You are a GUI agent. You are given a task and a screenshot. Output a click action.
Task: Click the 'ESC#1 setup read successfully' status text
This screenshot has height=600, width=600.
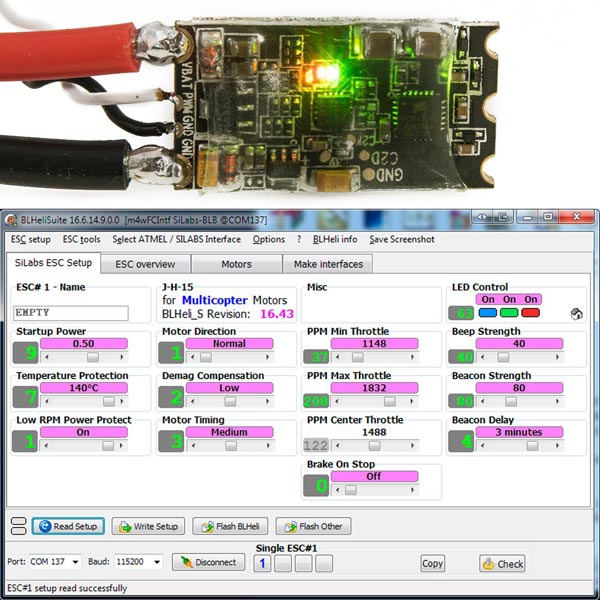pyautogui.click(x=67, y=588)
